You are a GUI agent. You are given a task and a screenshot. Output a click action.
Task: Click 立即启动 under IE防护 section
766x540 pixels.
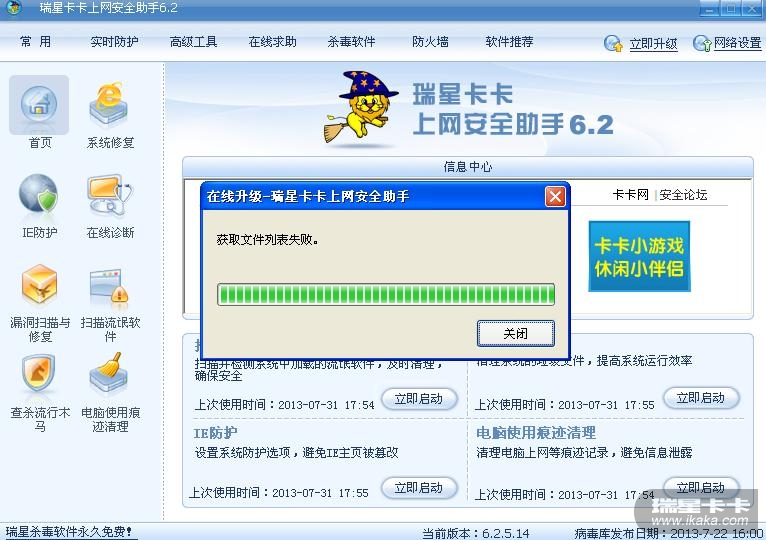click(419, 488)
